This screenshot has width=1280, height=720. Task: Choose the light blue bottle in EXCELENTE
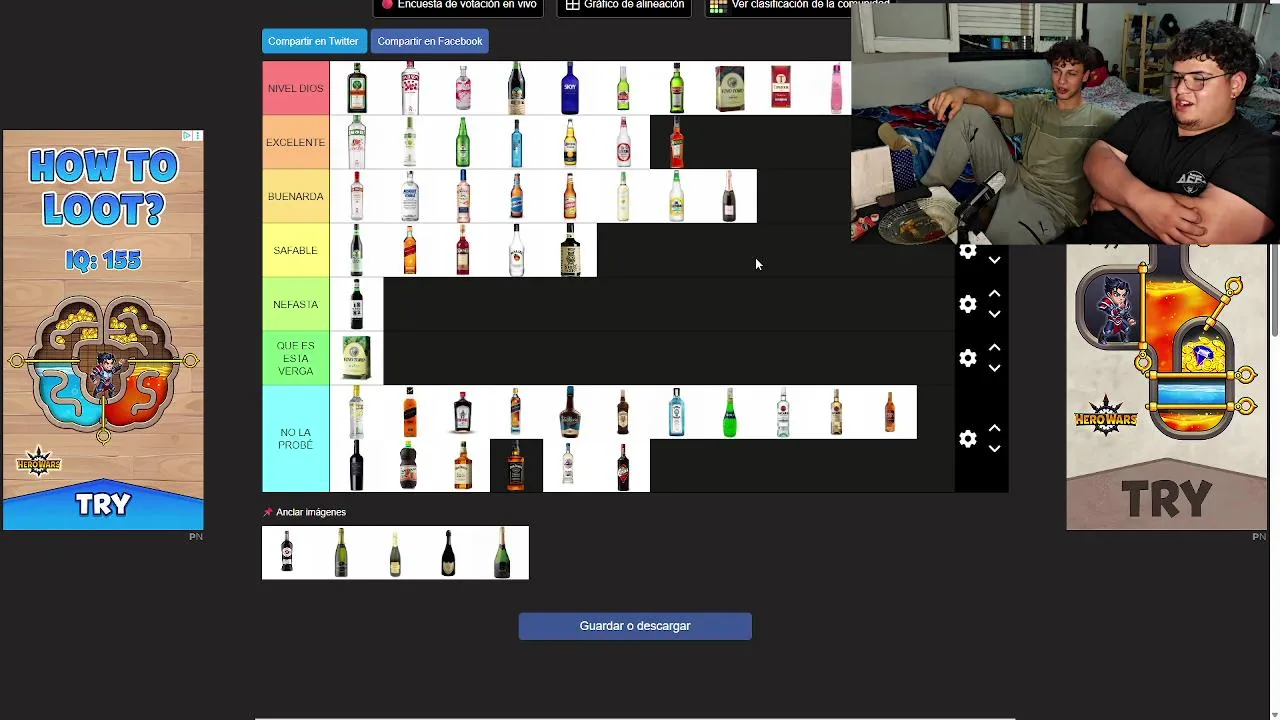(x=516, y=142)
